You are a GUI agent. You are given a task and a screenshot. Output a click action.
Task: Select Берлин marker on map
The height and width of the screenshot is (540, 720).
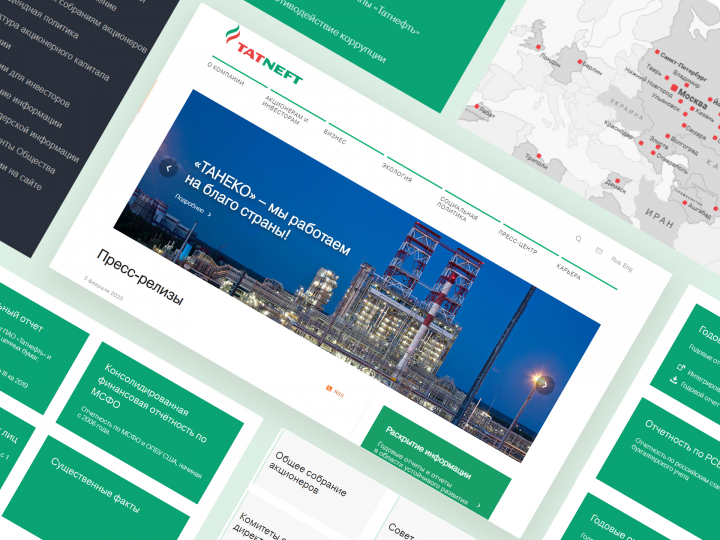tap(580, 62)
